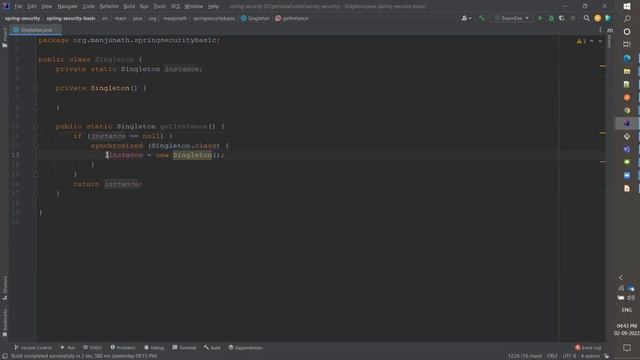Open the Project tool window
Viewport: 640px width, 360px height.
(5, 38)
